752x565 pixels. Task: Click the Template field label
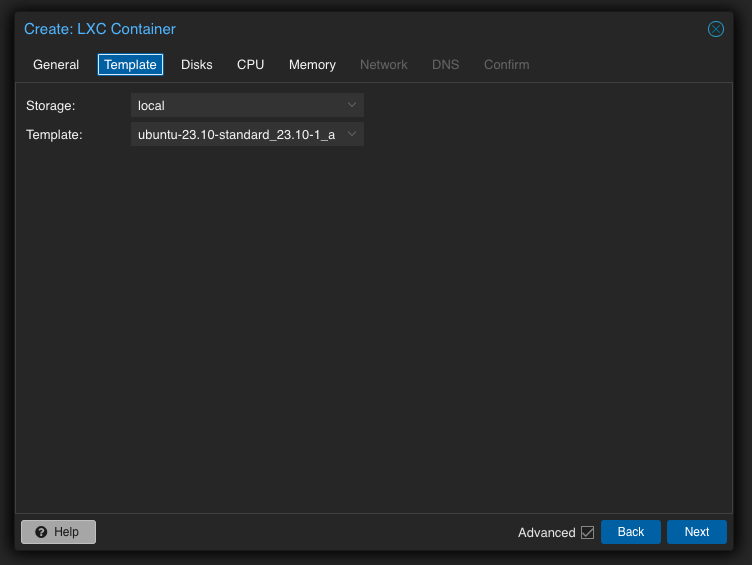[54, 134]
